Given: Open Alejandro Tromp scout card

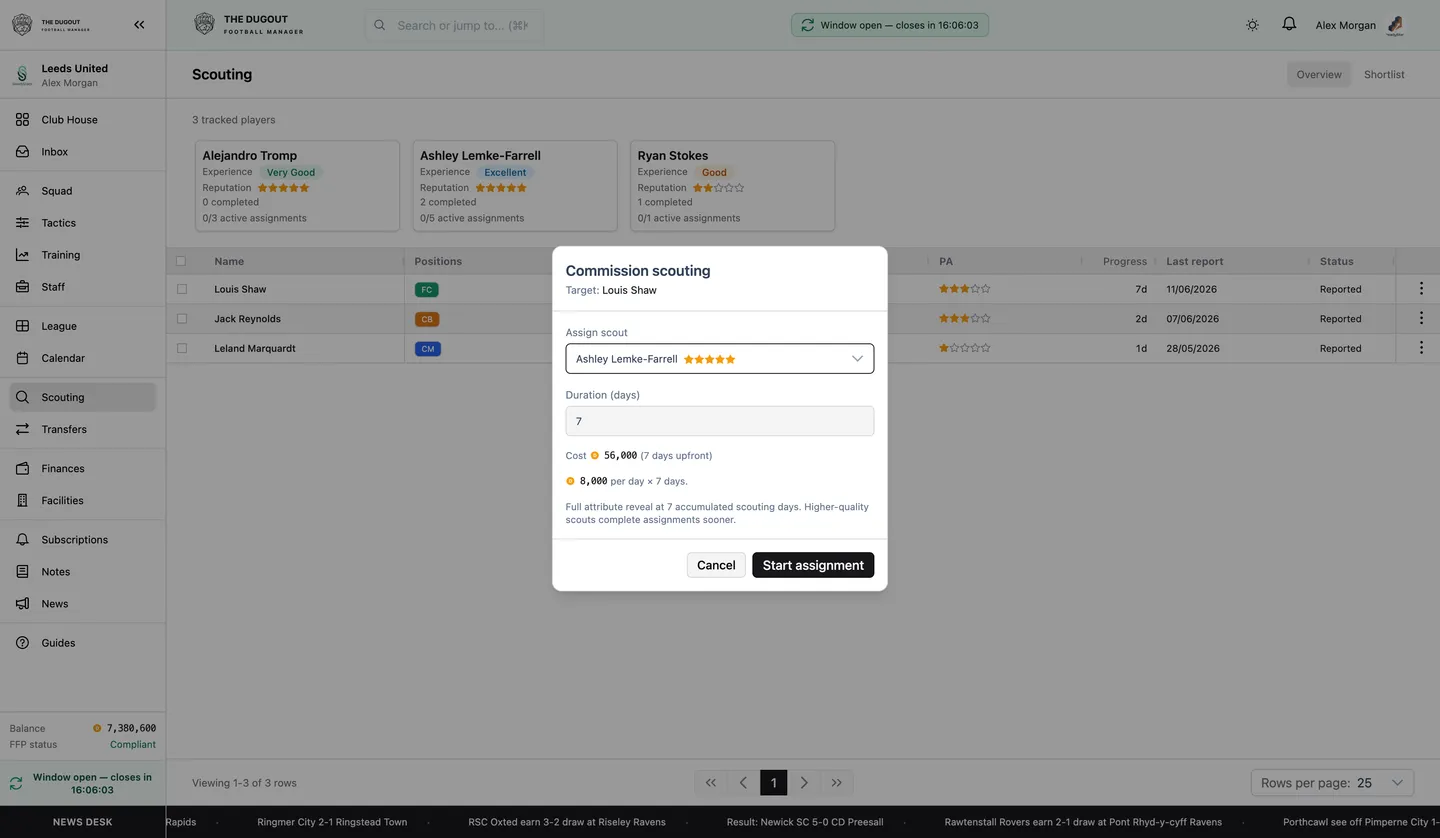Looking at the screenshot, I should click(297, 186).
